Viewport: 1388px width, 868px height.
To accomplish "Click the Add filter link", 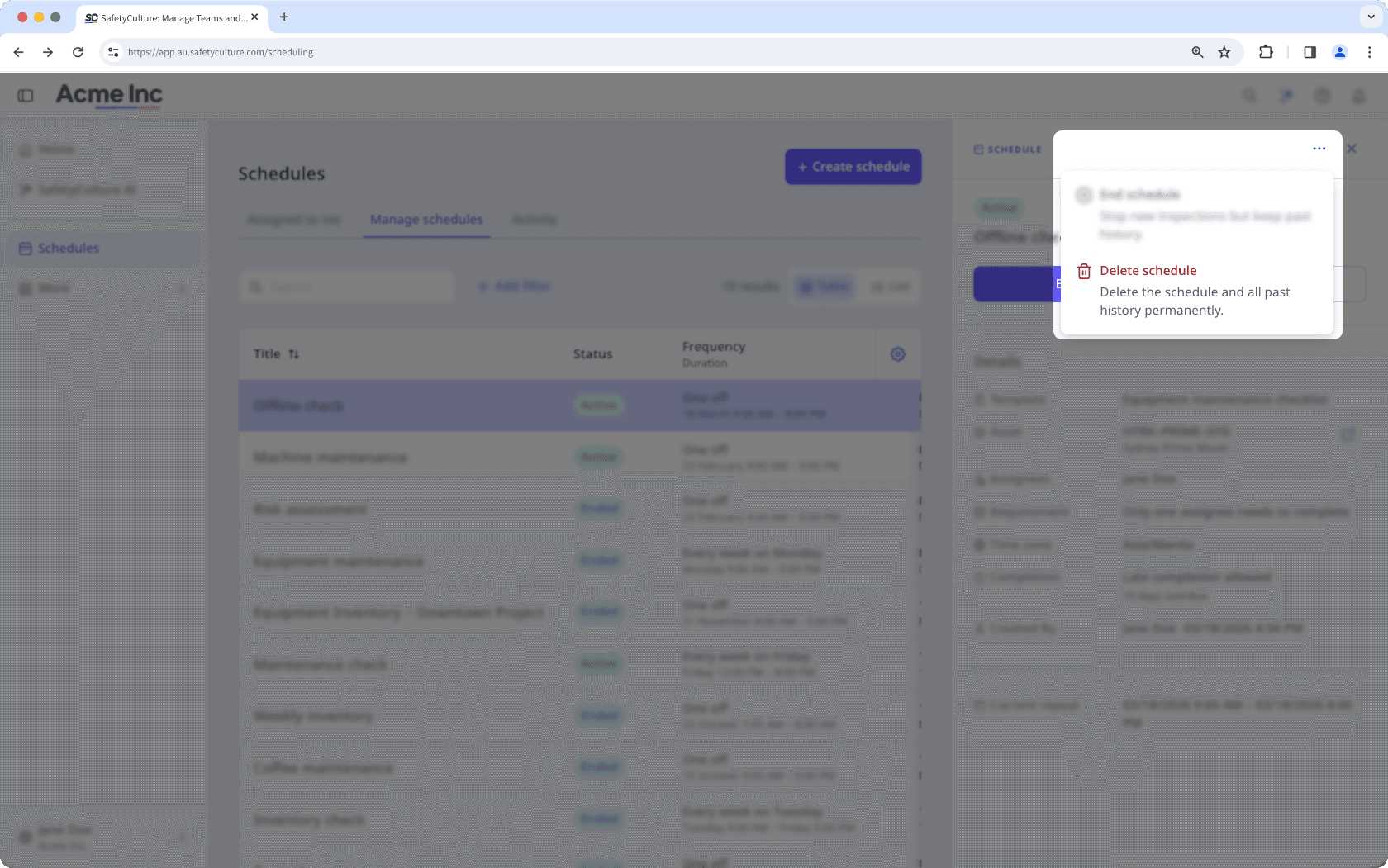I will click(x=514, y=286).
